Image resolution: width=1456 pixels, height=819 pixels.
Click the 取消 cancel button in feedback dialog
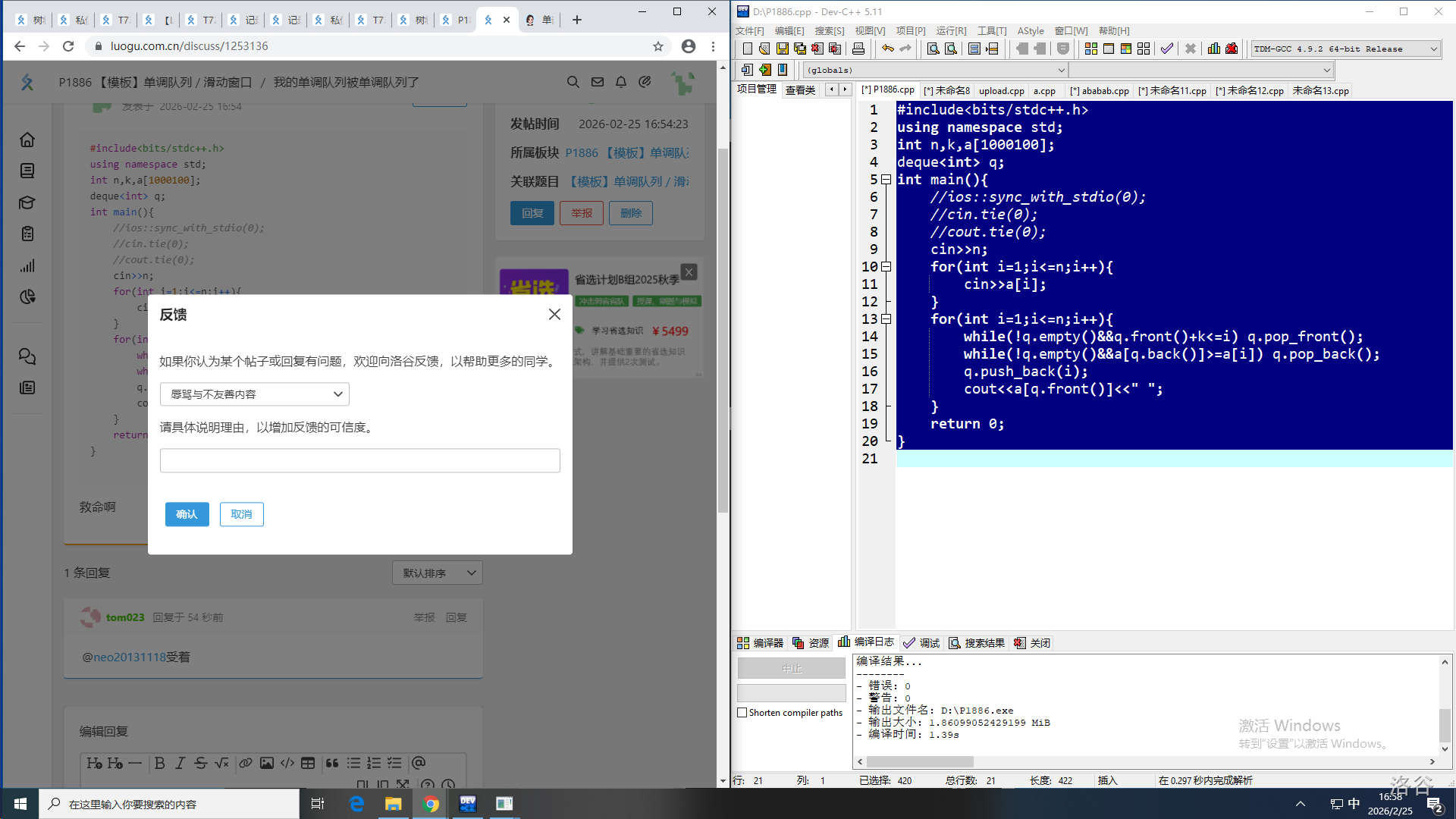tap(241, 514)
